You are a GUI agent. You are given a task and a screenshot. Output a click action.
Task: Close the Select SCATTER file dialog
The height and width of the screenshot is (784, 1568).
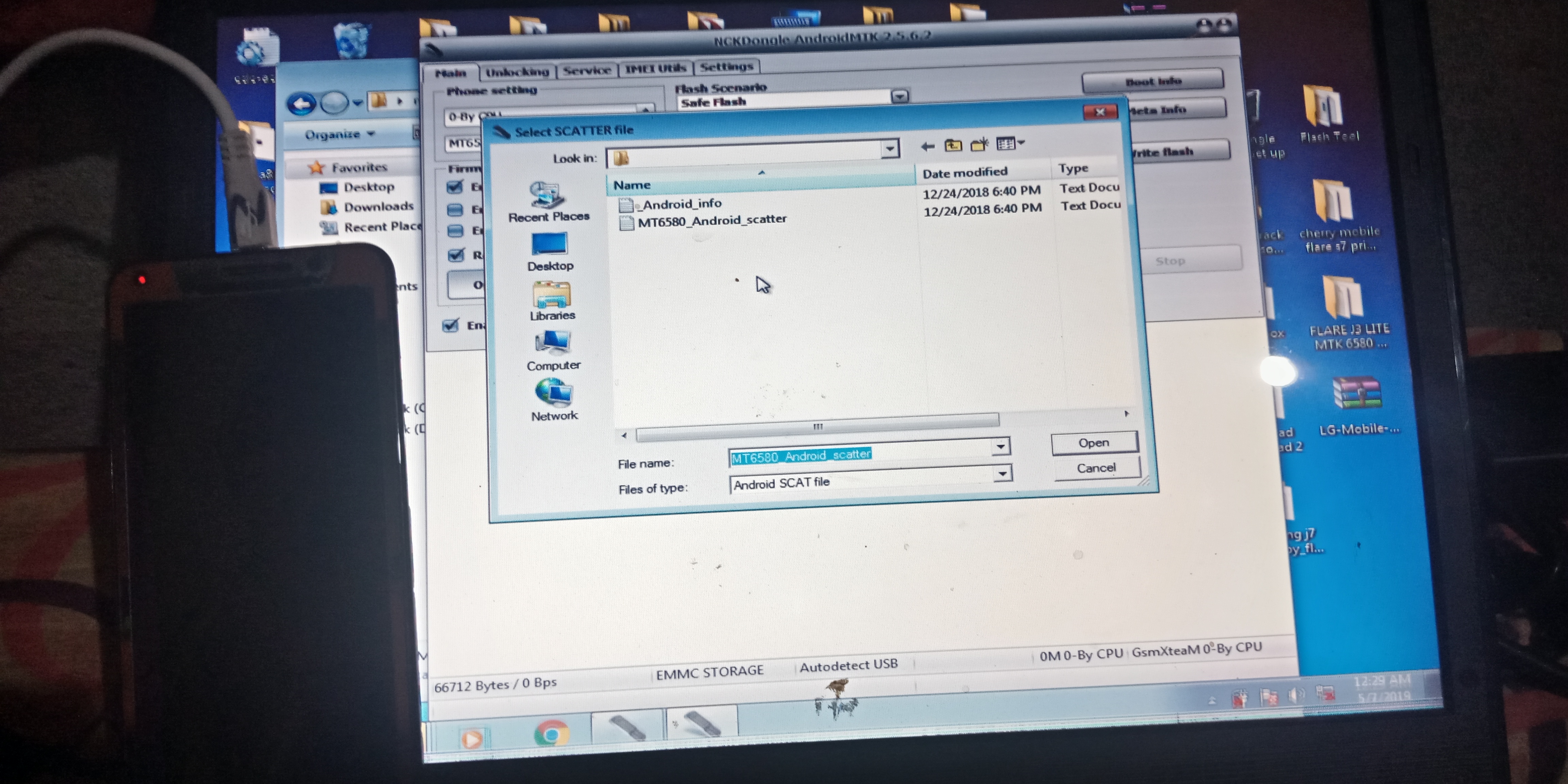coord(1100,112)
